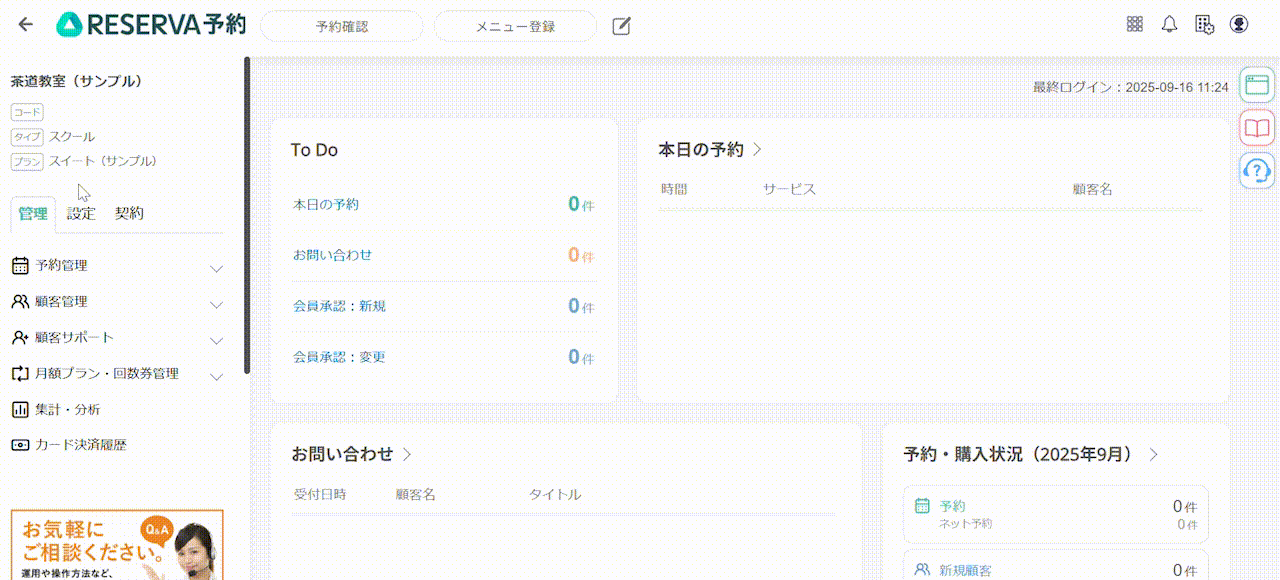
Task: Click the 時間 column header
Action: (674, 189)
